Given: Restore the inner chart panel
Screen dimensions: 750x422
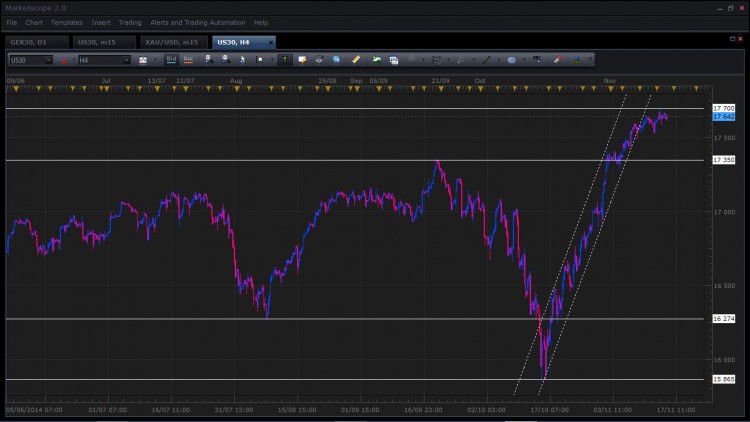Looking at the screenshot, I should 732,39.
